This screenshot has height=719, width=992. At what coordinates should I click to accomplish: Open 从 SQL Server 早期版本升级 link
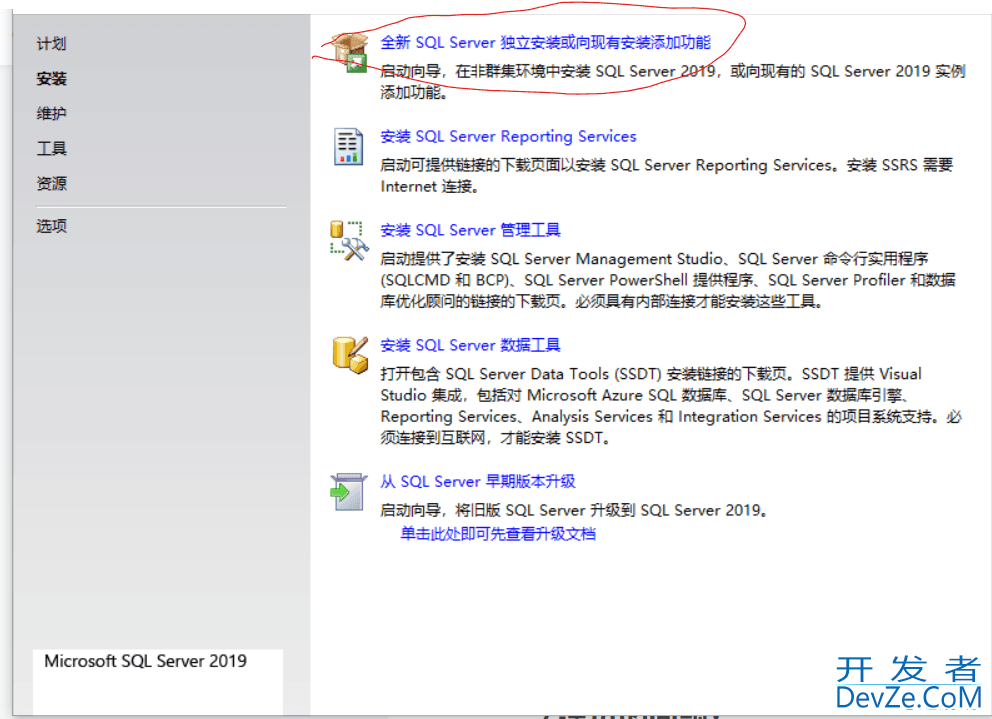pos(478,481)
